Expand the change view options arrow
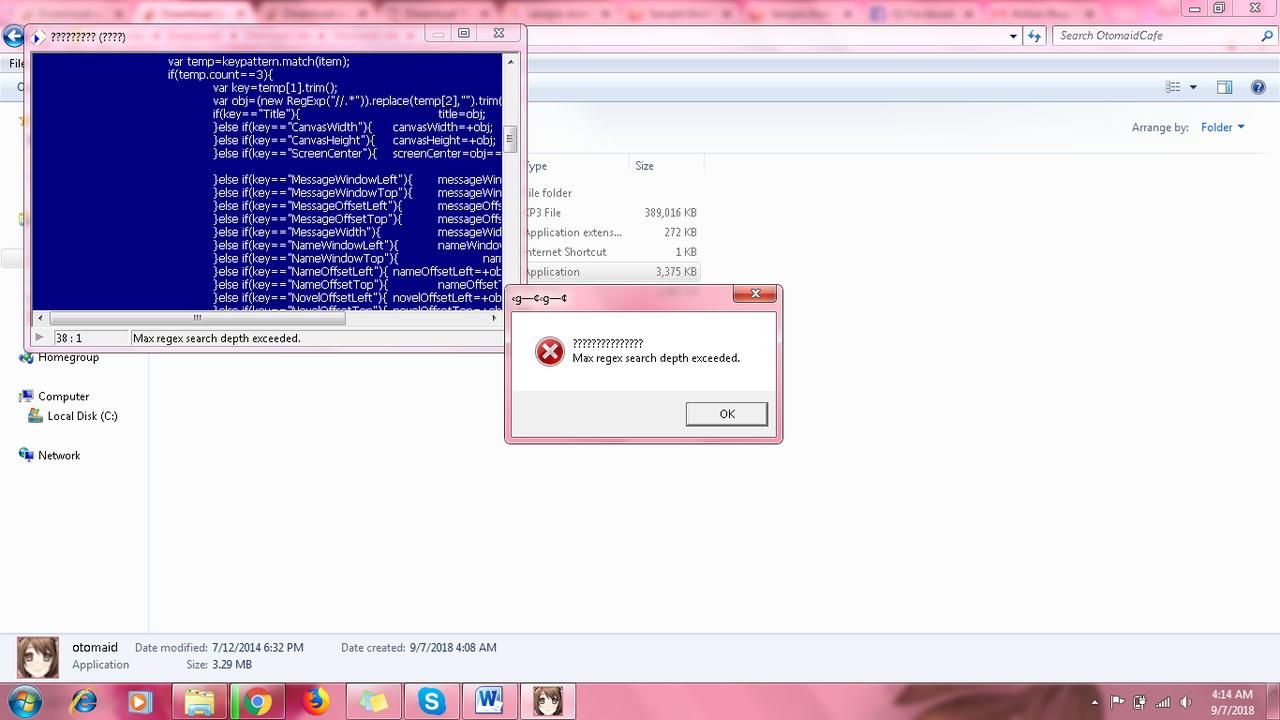The image size is (1280, 720). [x=1193, y=88]
